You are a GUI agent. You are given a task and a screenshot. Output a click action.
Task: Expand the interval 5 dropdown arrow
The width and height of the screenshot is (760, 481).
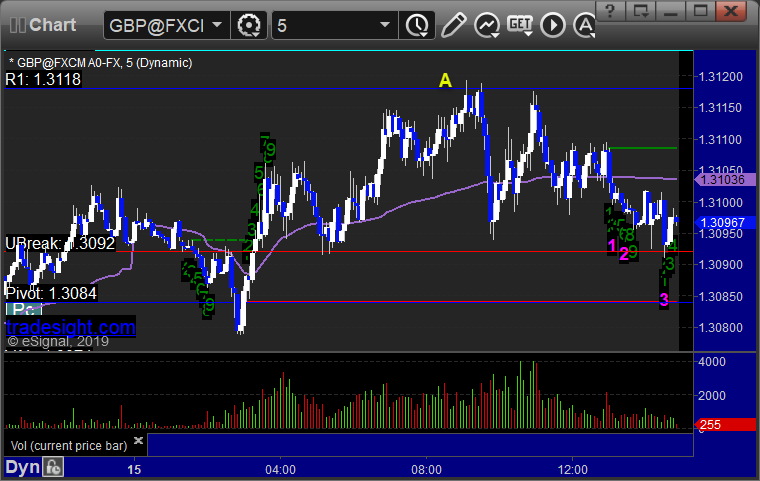click(385, 24)
